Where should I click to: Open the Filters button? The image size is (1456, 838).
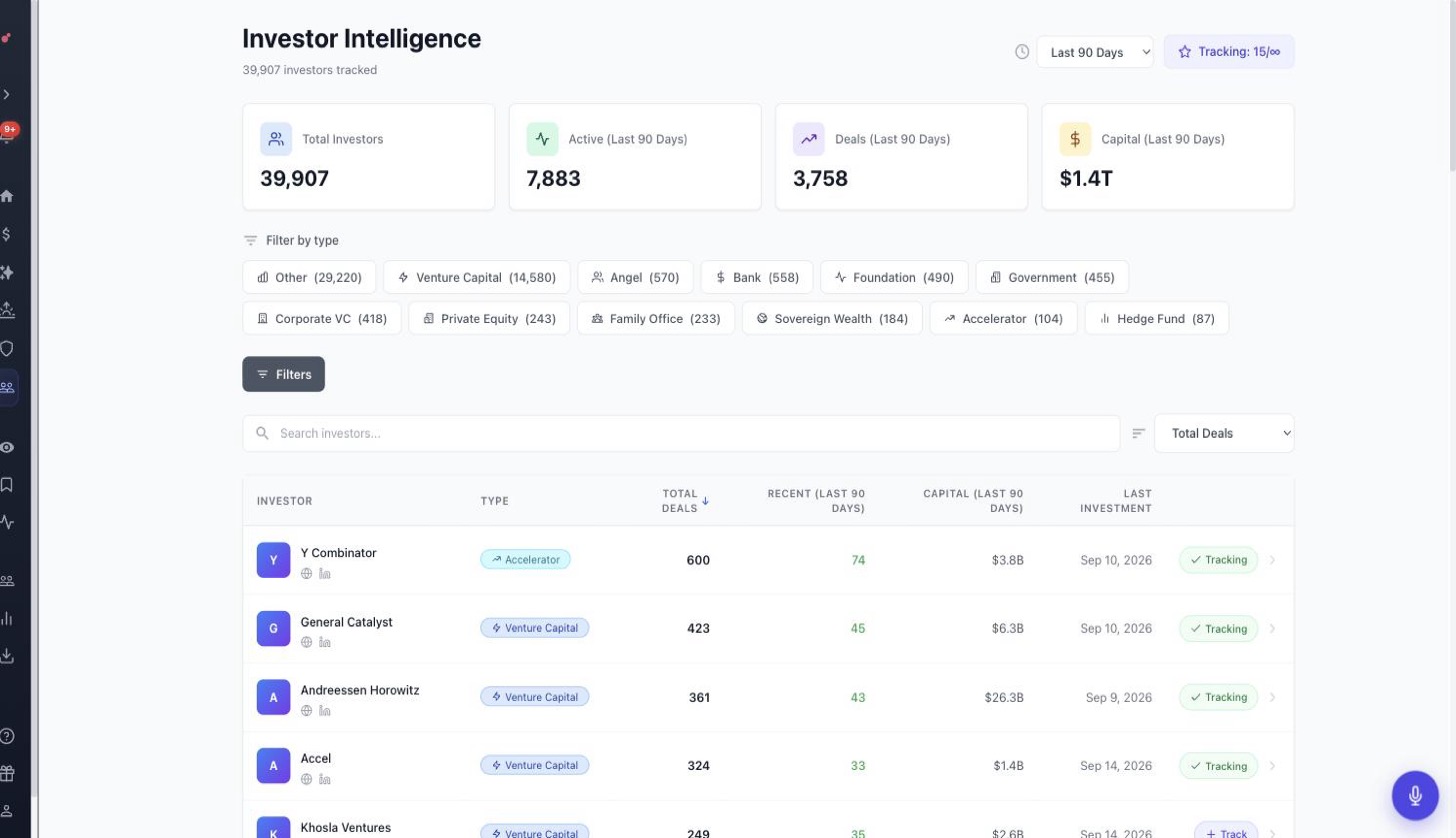pyautogui.click(x=284, y=374)
